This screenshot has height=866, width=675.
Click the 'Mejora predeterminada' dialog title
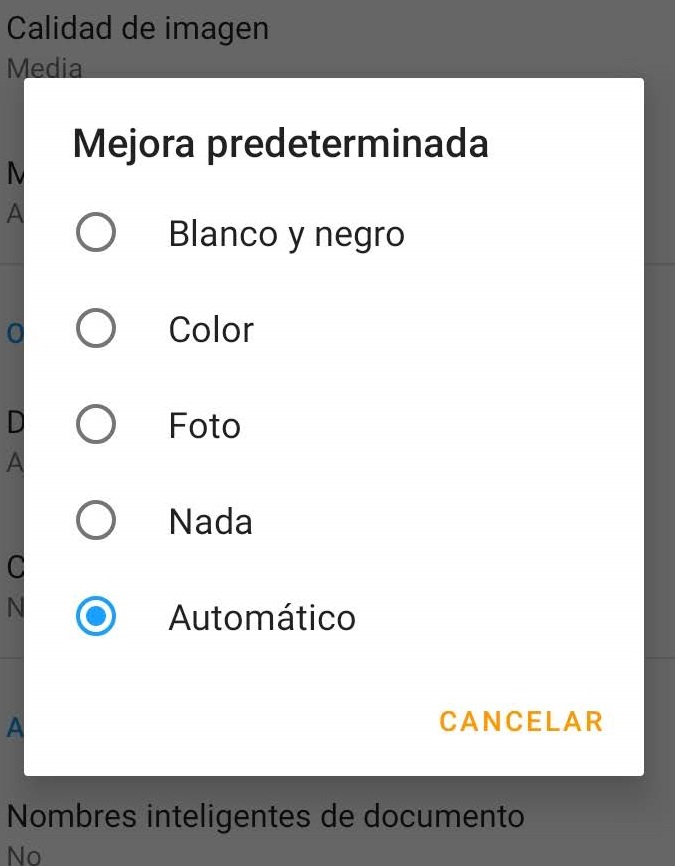click(x=281, y=144)
